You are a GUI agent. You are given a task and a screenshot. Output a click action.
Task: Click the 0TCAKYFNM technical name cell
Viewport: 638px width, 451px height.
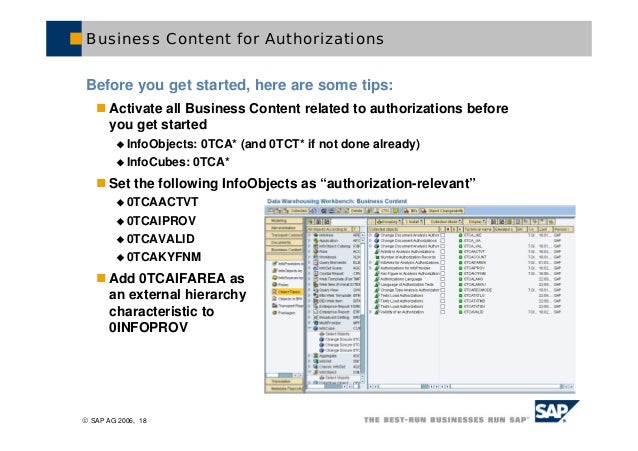(x=475, y=274)
